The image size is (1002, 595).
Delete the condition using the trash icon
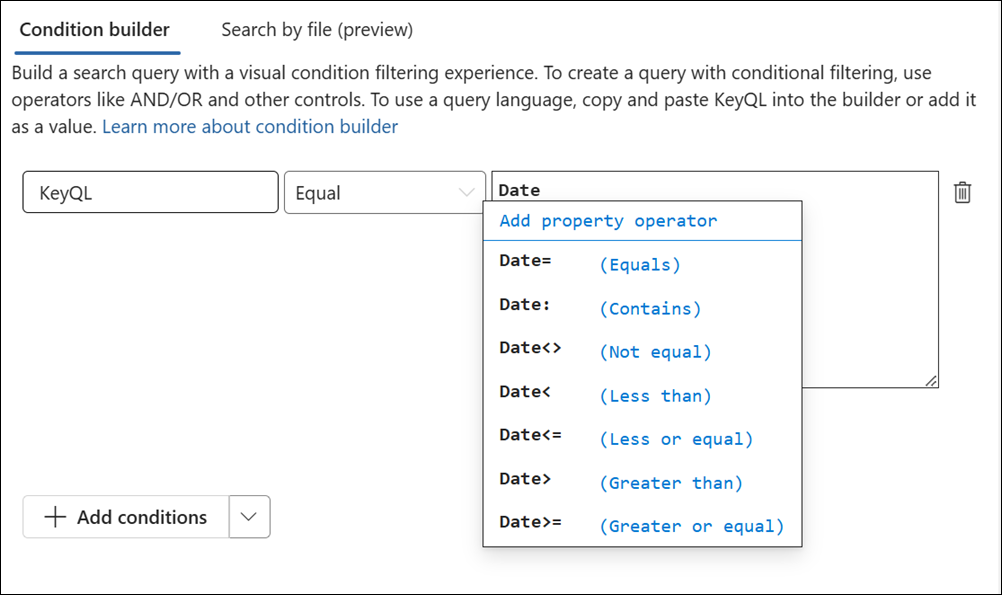point(962,192)
